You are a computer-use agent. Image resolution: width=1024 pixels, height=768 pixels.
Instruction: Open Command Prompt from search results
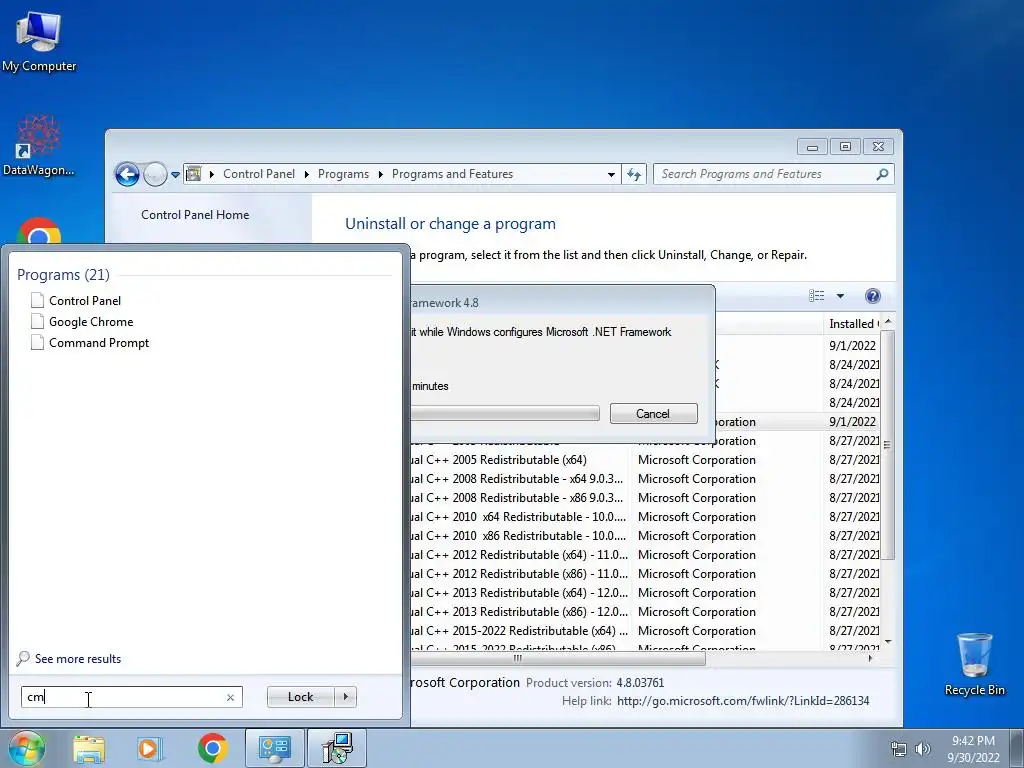pos(99,342)
